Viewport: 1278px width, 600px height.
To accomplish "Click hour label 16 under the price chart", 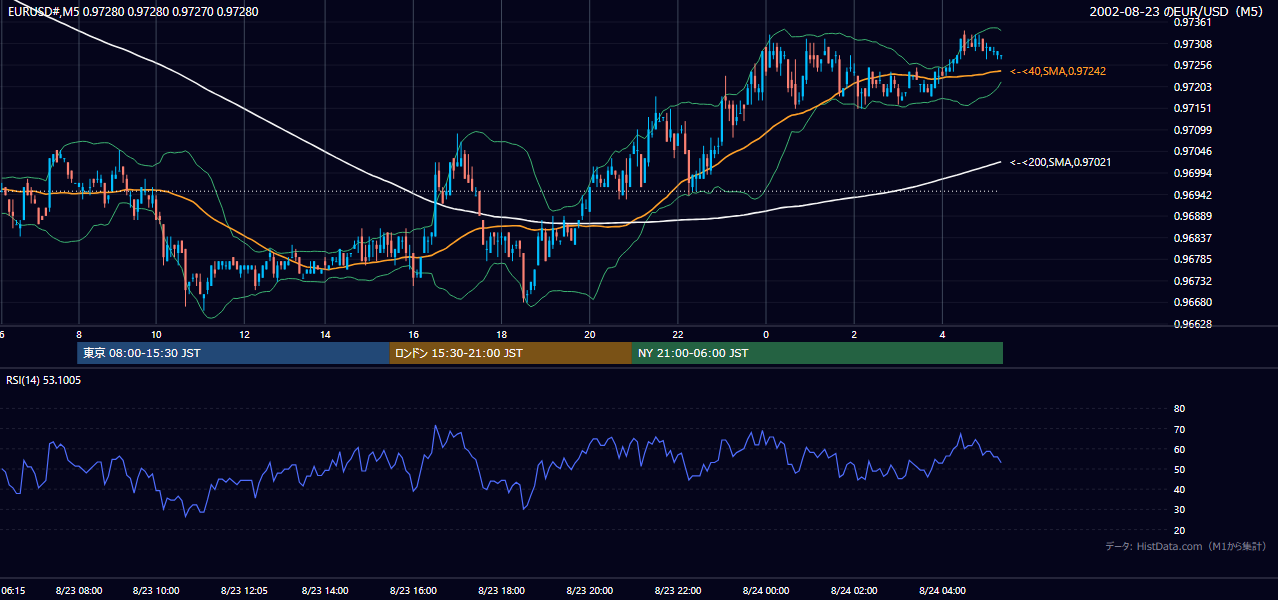I will click(414, 334).
